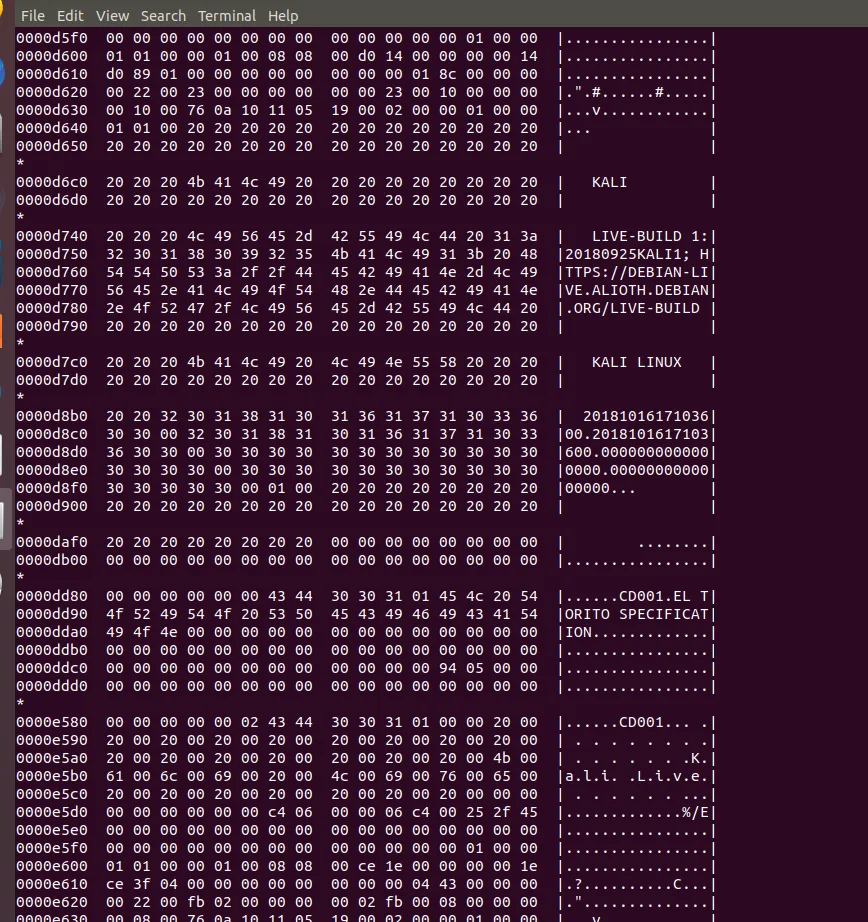This screenshot has width=868, height=922.
Task: Click the ASCII text '.".#......#.....'
Action: point(637,92)
